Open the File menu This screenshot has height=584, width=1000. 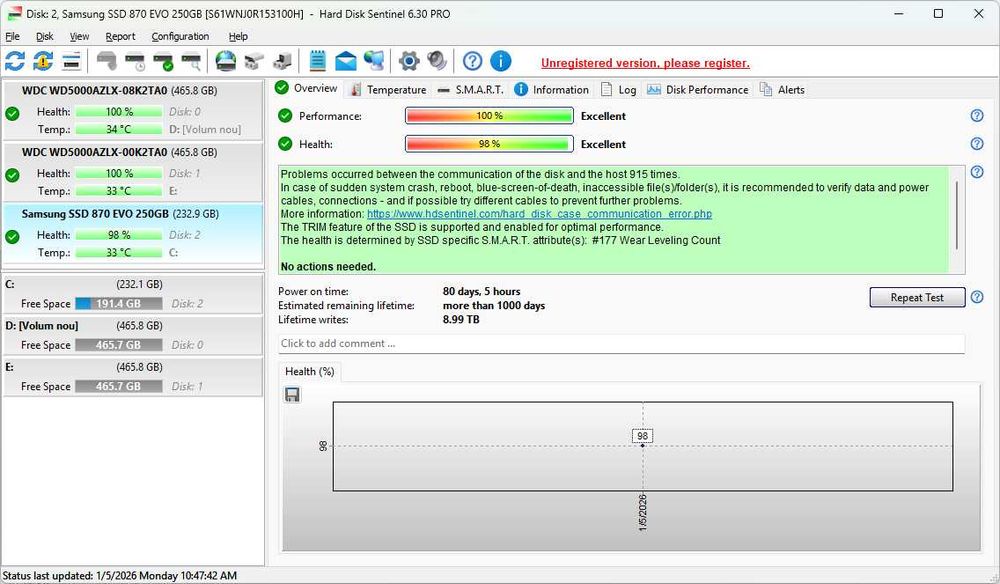tap(12, 36)
